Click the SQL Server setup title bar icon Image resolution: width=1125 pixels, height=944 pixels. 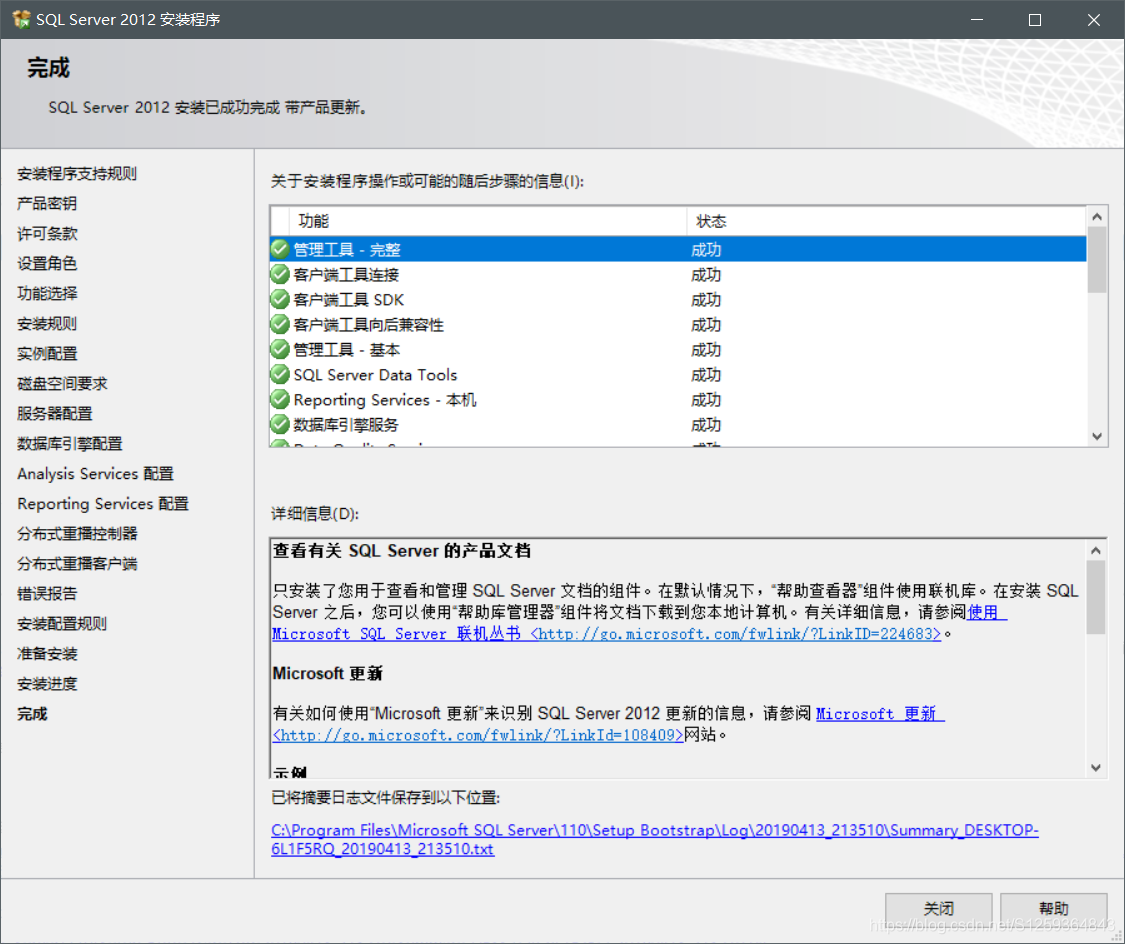pyautogui.click(x=22, y=19)
